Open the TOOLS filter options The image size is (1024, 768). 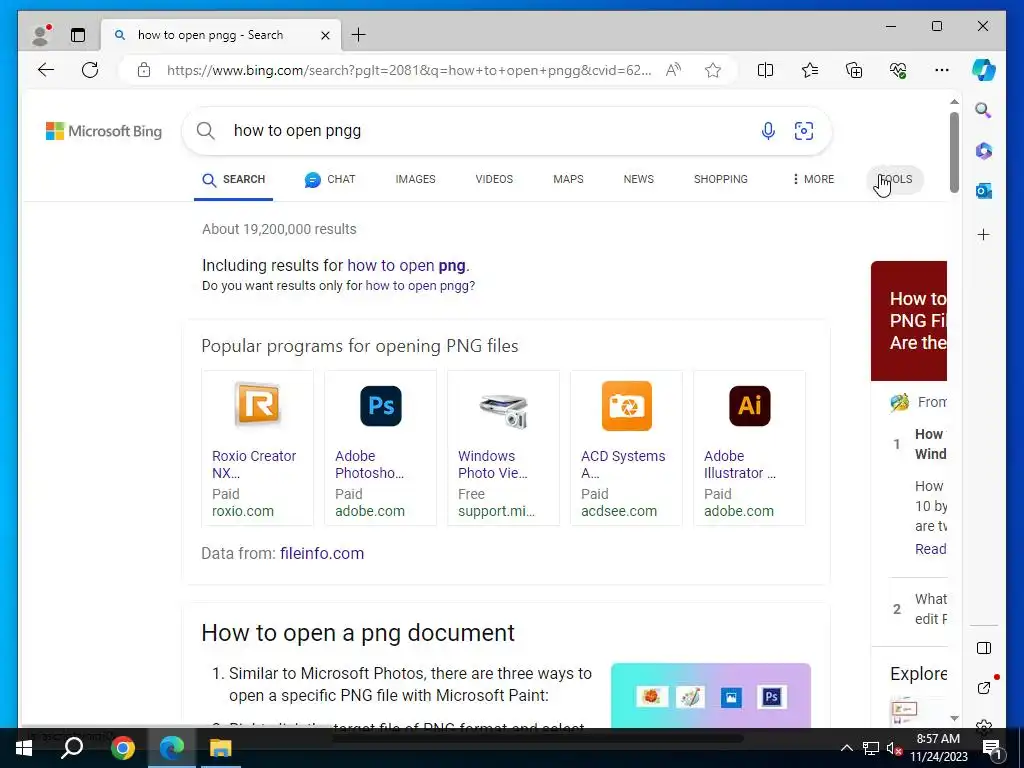click(895, 180)
